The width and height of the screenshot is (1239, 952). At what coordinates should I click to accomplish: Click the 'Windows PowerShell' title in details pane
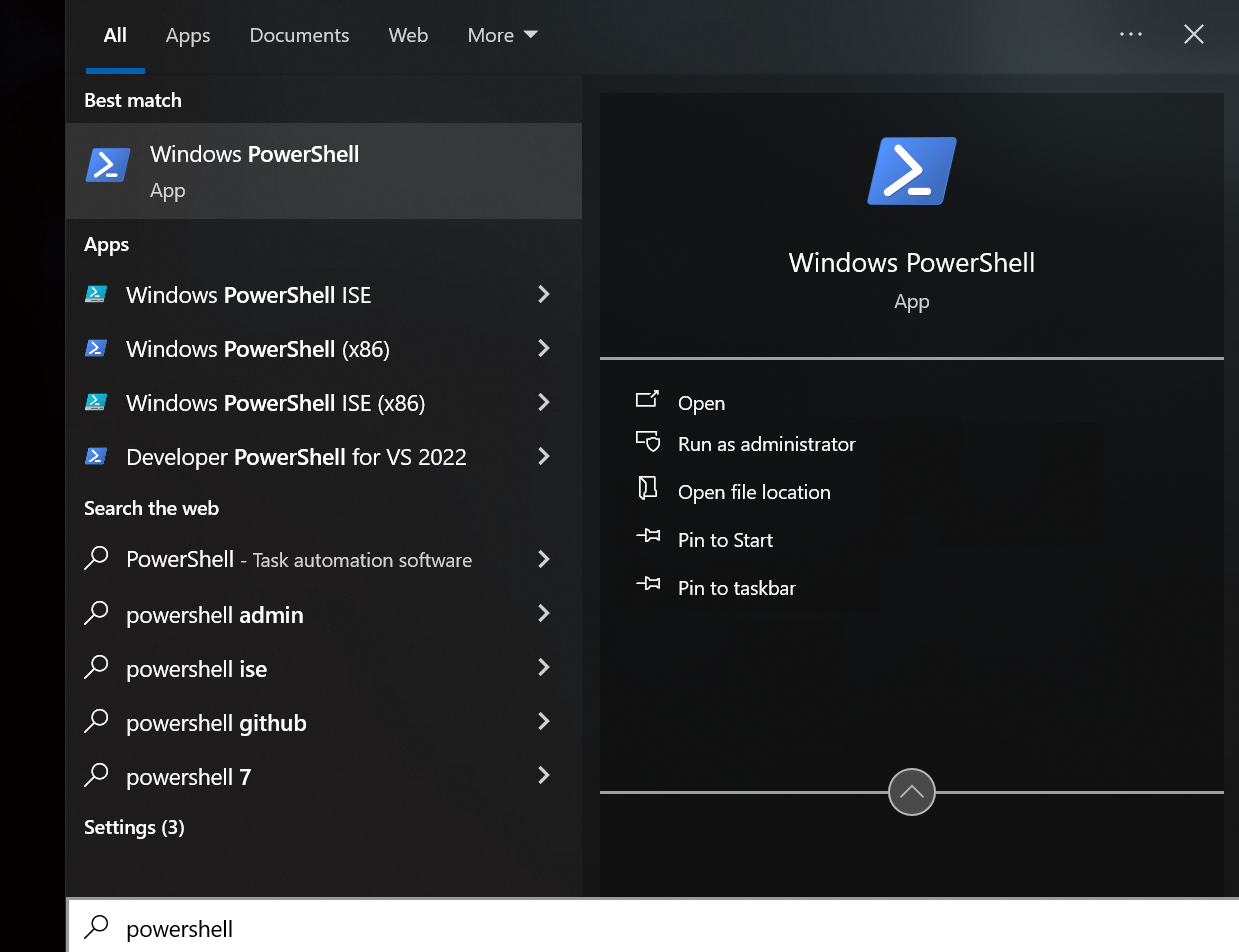[x=912, y=262]
